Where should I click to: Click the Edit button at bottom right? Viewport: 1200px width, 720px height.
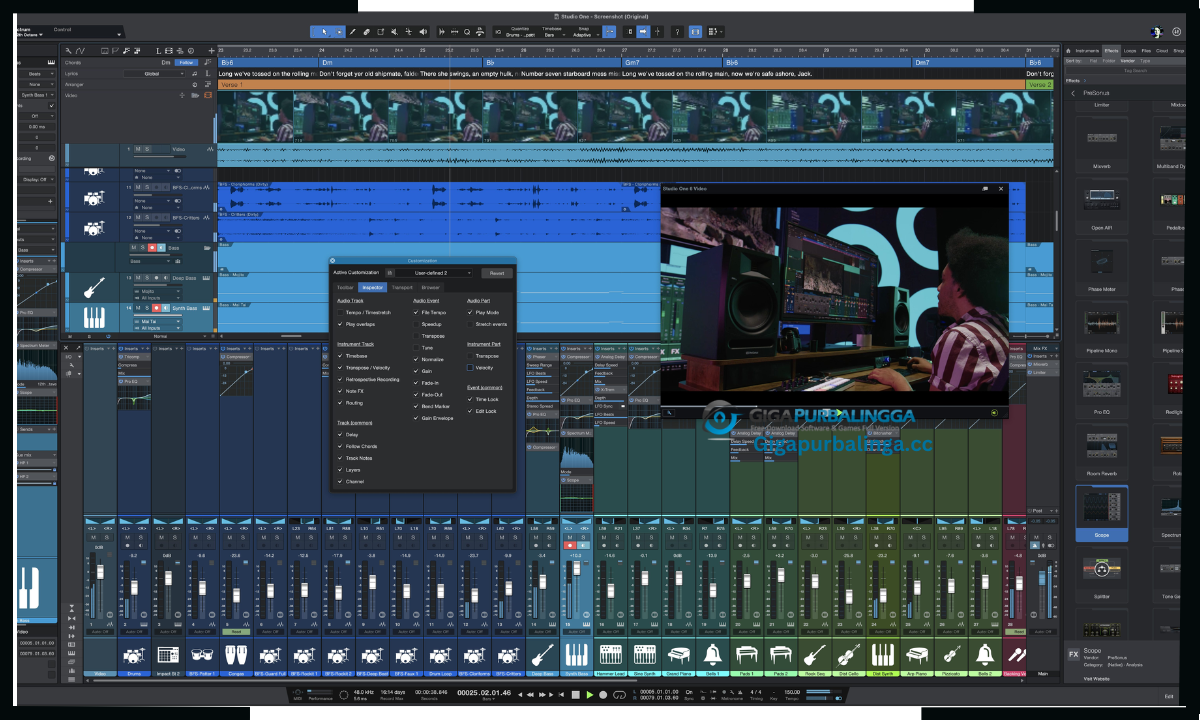pyautogui.click(x=1169, y=696)
